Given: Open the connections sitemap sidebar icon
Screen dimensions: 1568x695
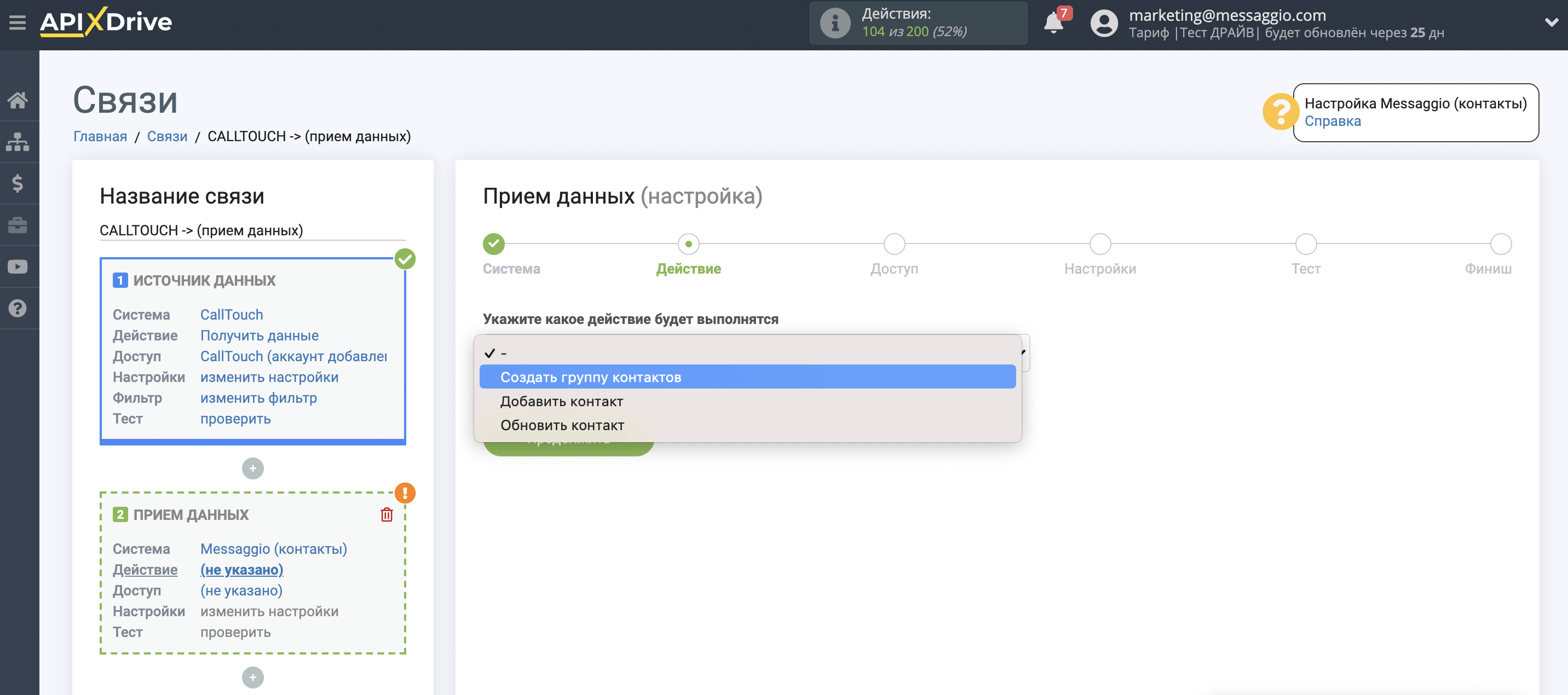Looking at the screenshot, I should (18, 142).
